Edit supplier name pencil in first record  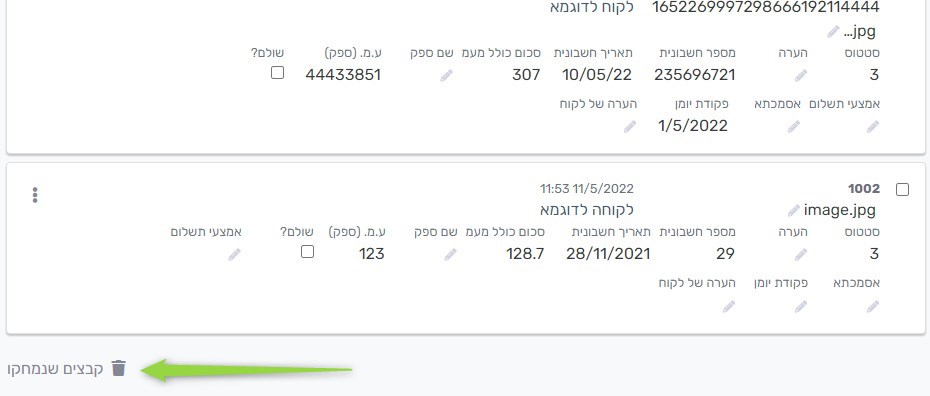(x=446, y=76)
